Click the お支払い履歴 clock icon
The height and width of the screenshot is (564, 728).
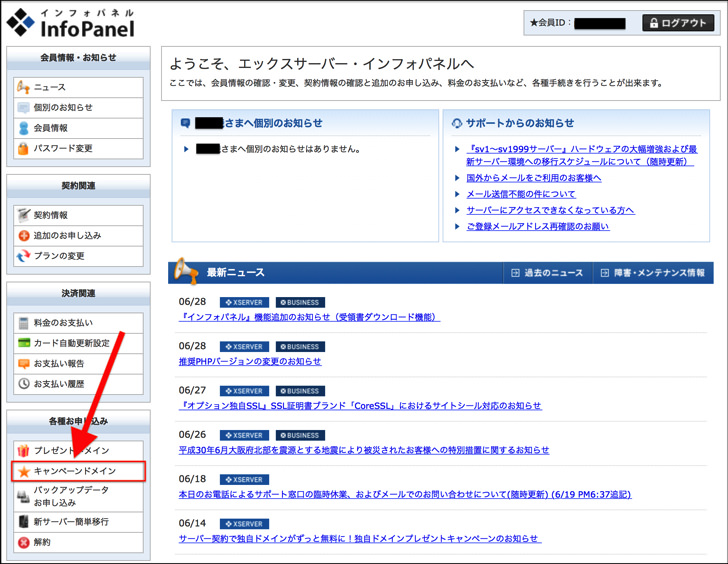click(24, 384)
